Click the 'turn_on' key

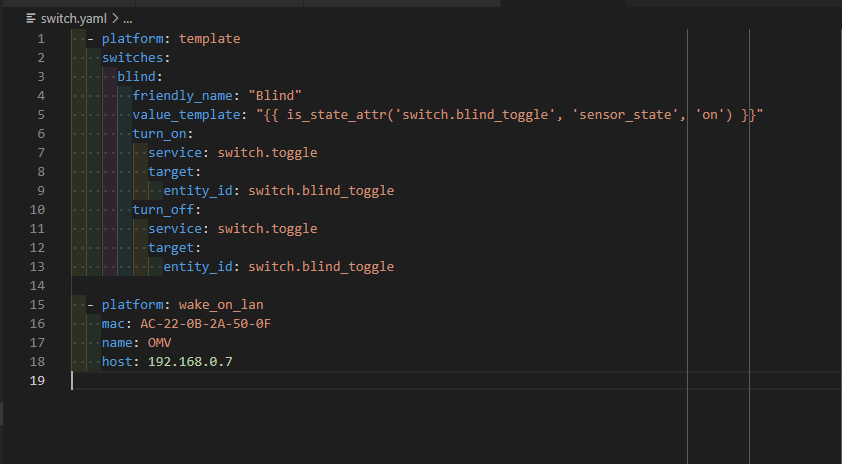pos(159,134)
